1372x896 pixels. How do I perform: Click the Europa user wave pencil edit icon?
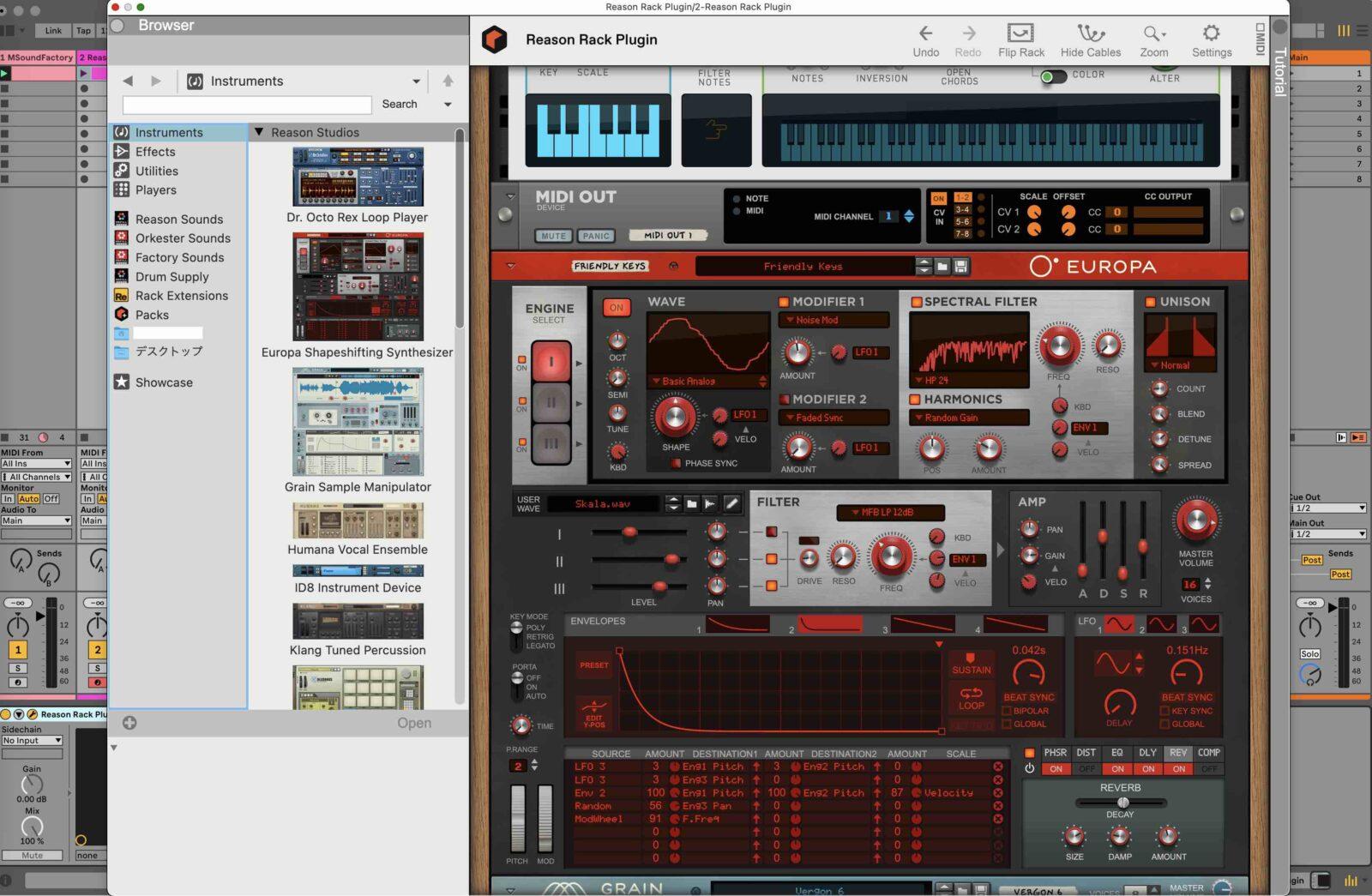(731, 504)
